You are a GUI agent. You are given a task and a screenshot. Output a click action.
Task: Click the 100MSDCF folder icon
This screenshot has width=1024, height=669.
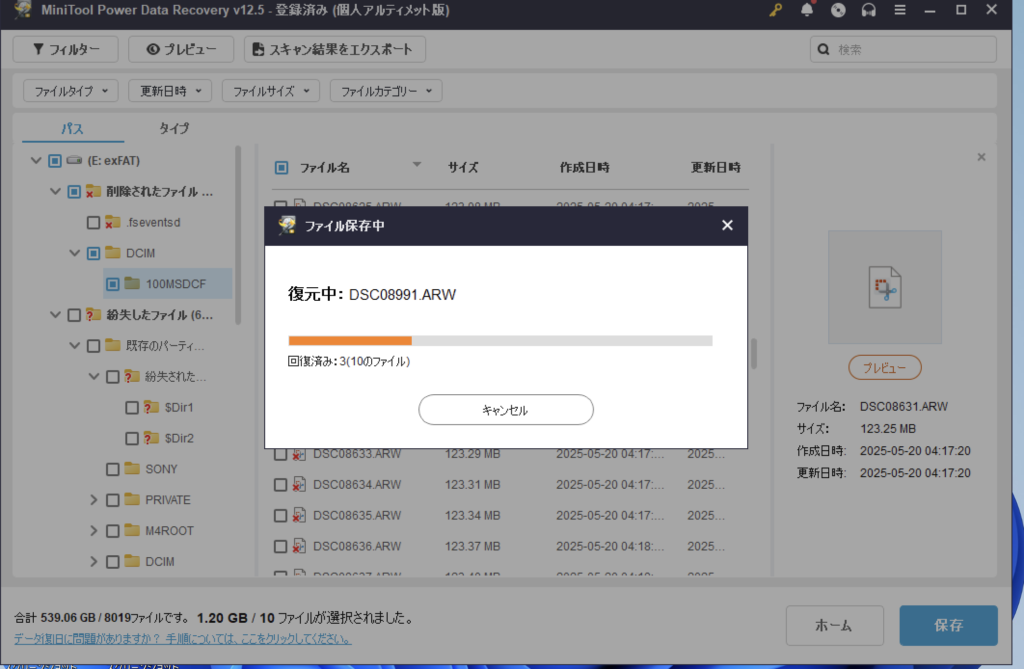(133, 284)
